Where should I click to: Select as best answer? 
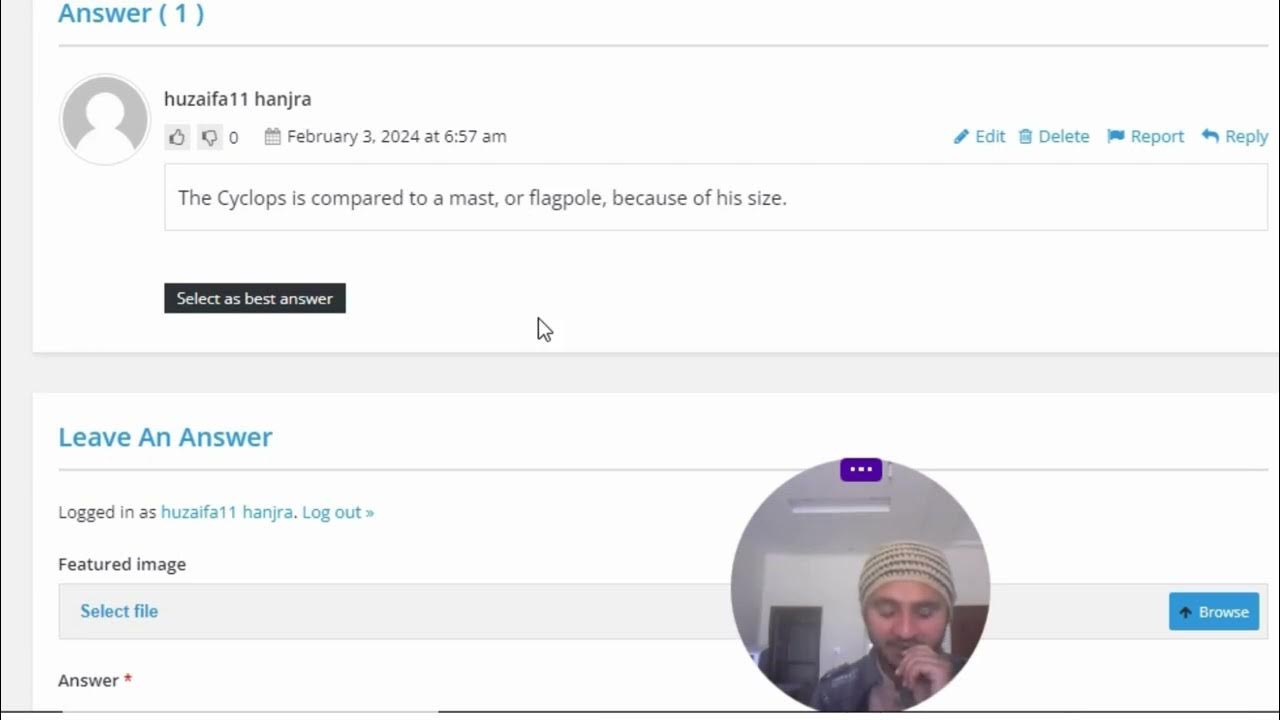255,298
